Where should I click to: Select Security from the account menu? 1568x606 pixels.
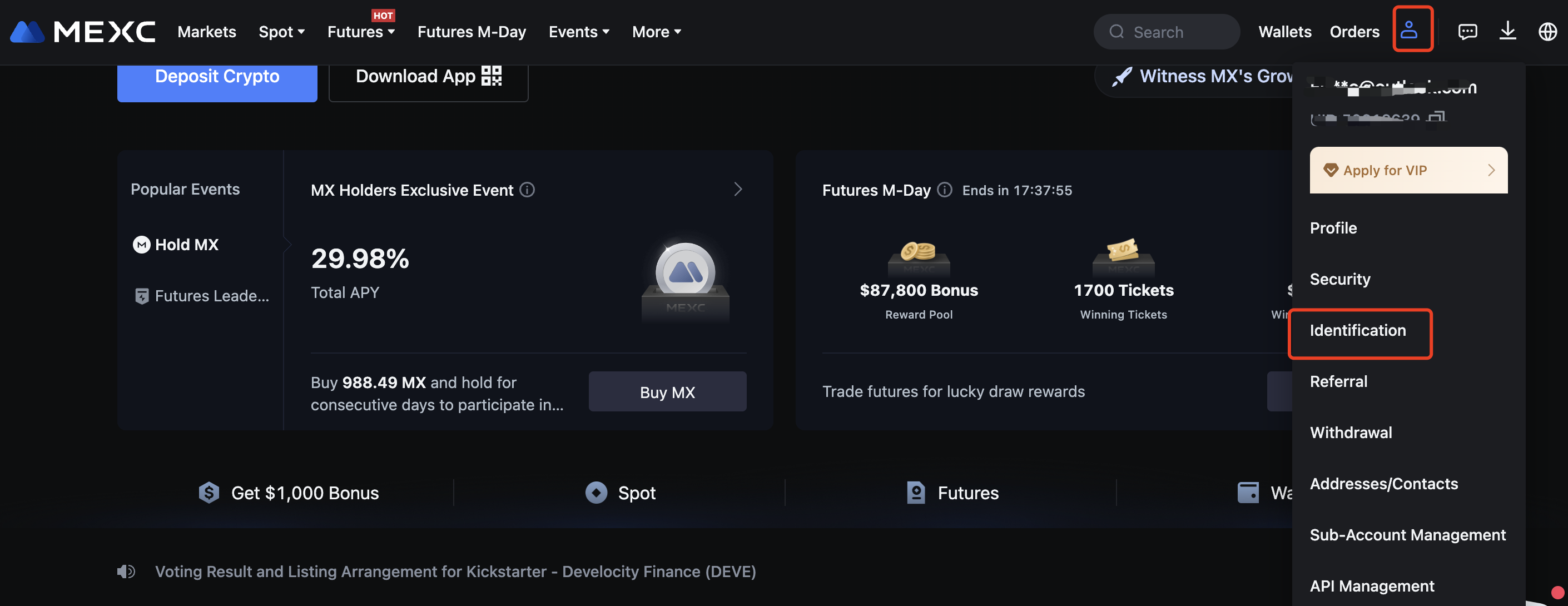click(x=1339, y=279)
